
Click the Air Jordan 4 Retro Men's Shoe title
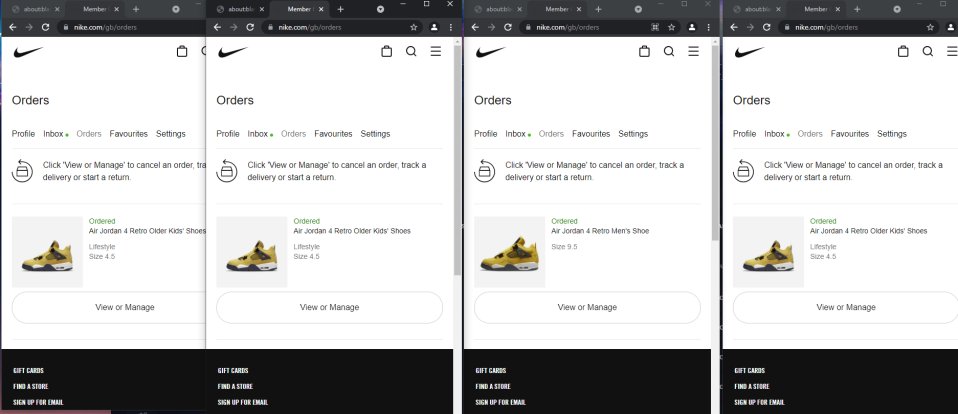[600, 231]
